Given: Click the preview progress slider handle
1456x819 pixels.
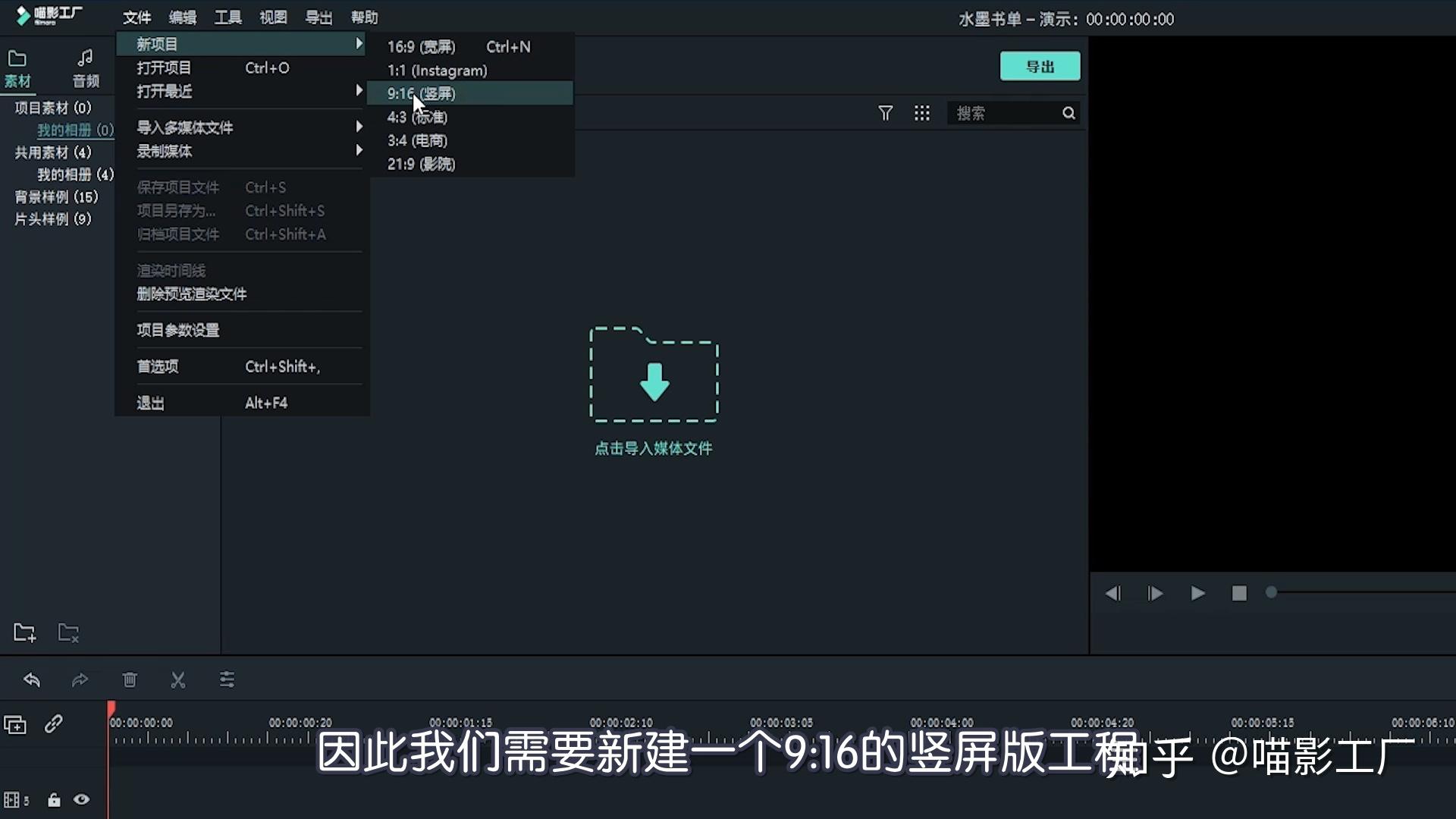Looking at the screenshot, I should 1271,592.
